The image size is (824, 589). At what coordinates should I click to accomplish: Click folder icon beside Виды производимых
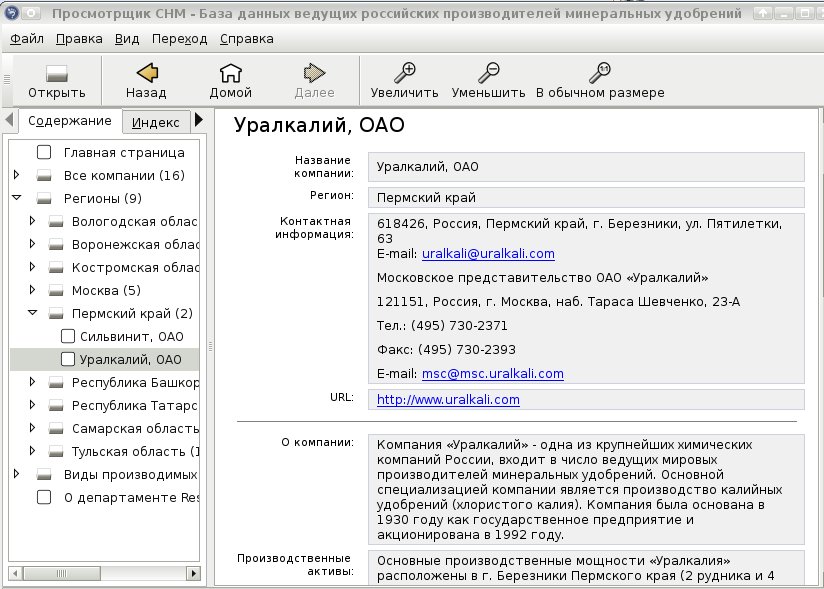pos(44,474)
